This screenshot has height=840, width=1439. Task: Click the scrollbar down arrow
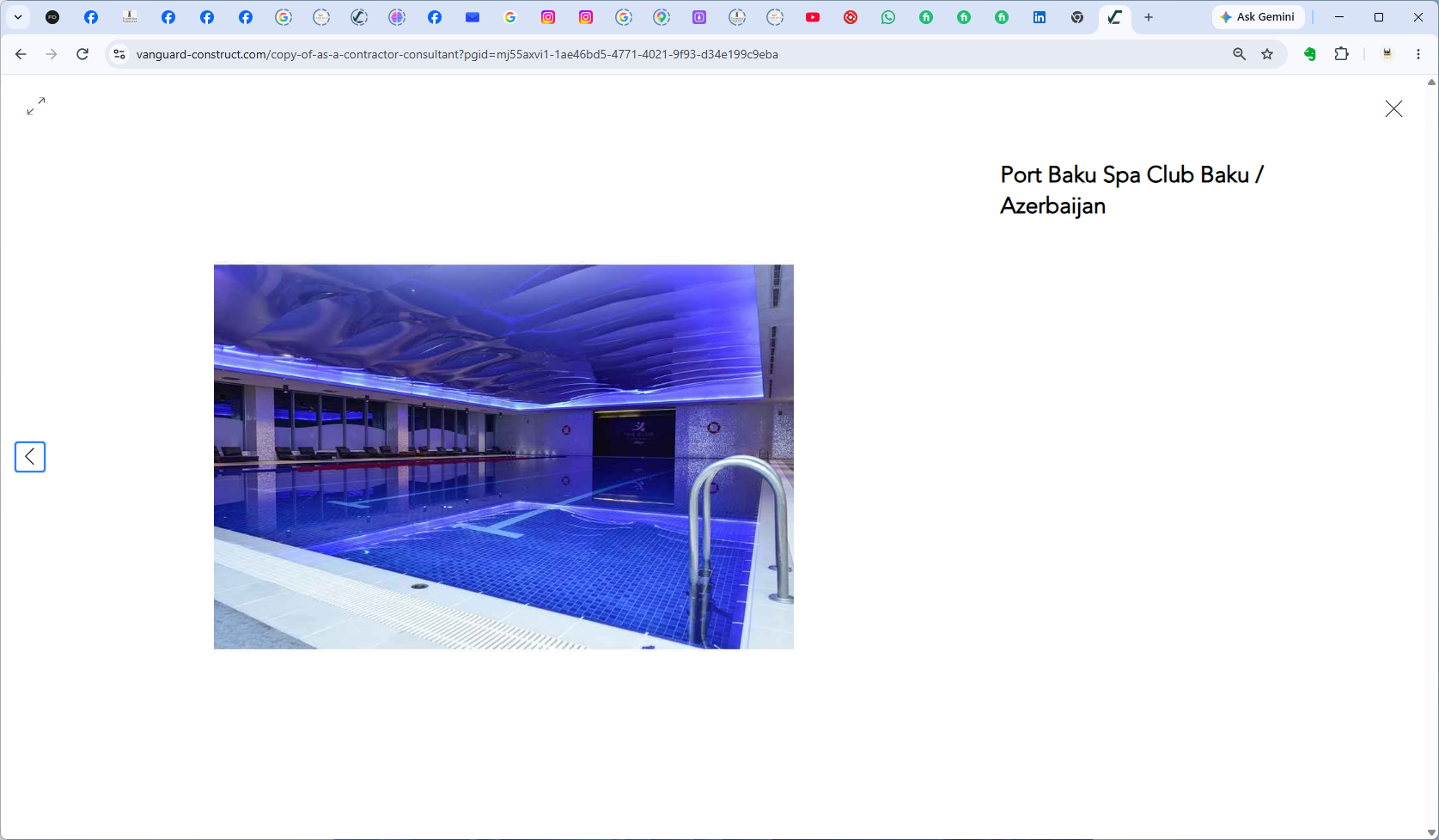pyautogui.click(x=1431, y=833)
